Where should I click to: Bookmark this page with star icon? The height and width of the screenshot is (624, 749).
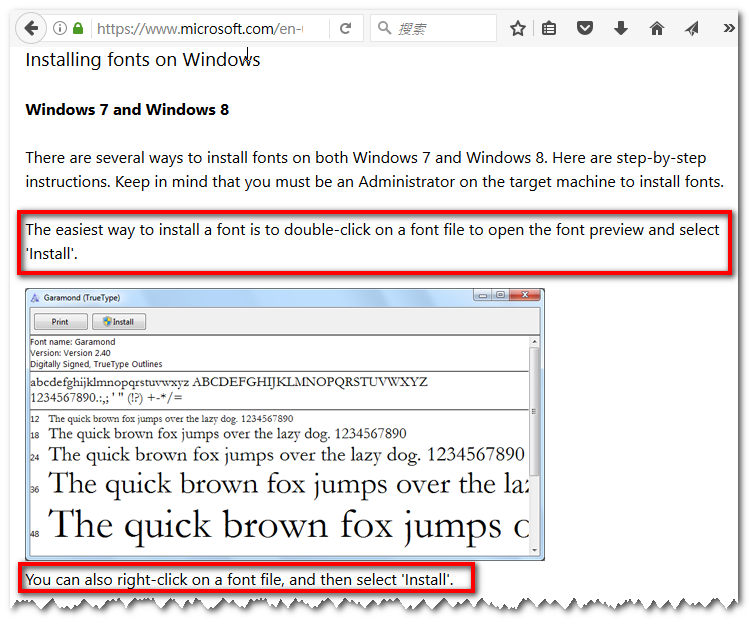[x=518, y=29]
